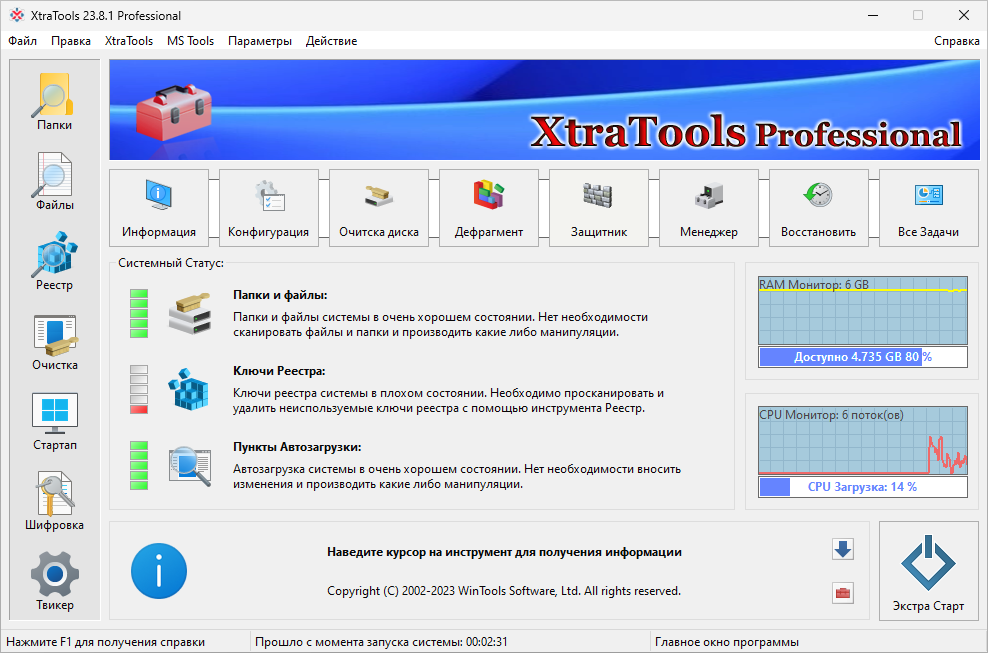Open the Менеджер tool
988x653 pixels.
[x=708, y=207]
